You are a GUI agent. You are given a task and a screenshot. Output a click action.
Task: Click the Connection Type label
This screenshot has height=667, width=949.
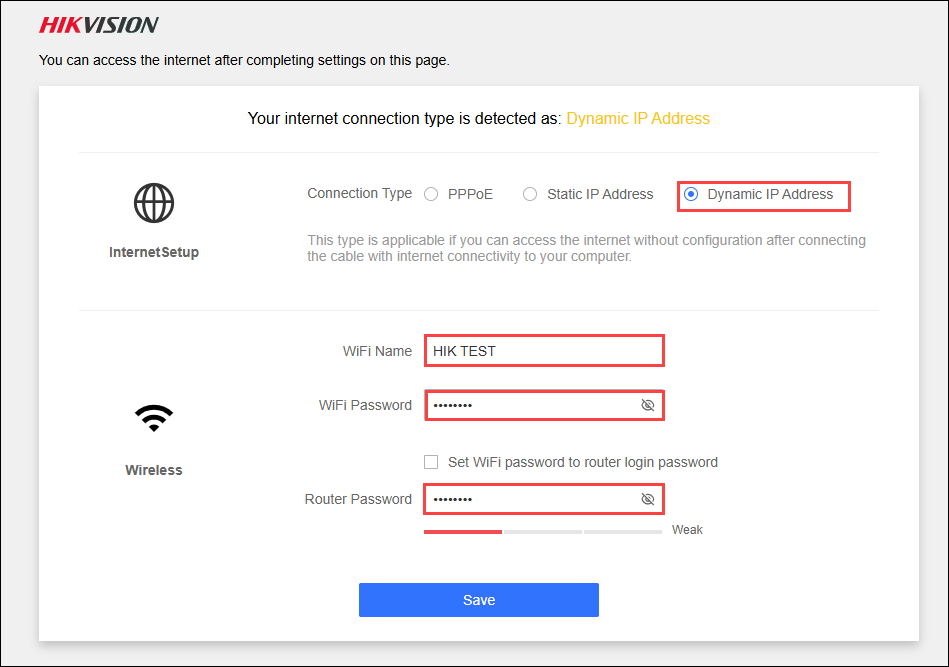coord(359,194)
